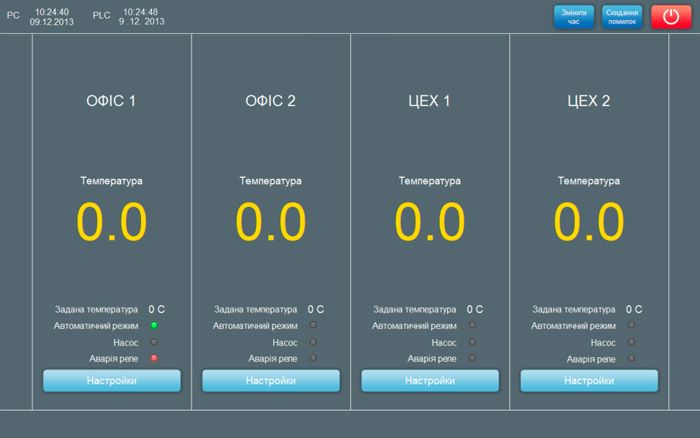The height and width of the screenshot is (438, 700).
Task: Open Настройки for ЦЕХ 2
Action: pos(589,381)
